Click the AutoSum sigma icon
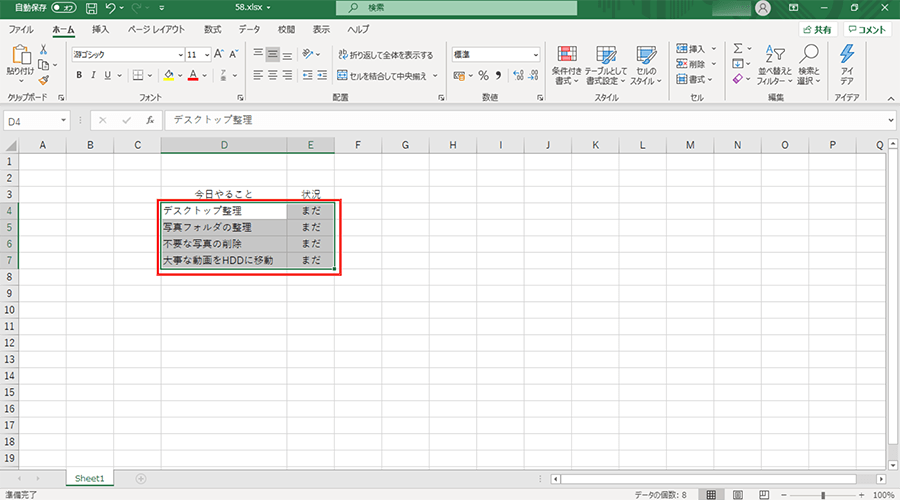Screen dimensions: 900x500 coord(738,49)
